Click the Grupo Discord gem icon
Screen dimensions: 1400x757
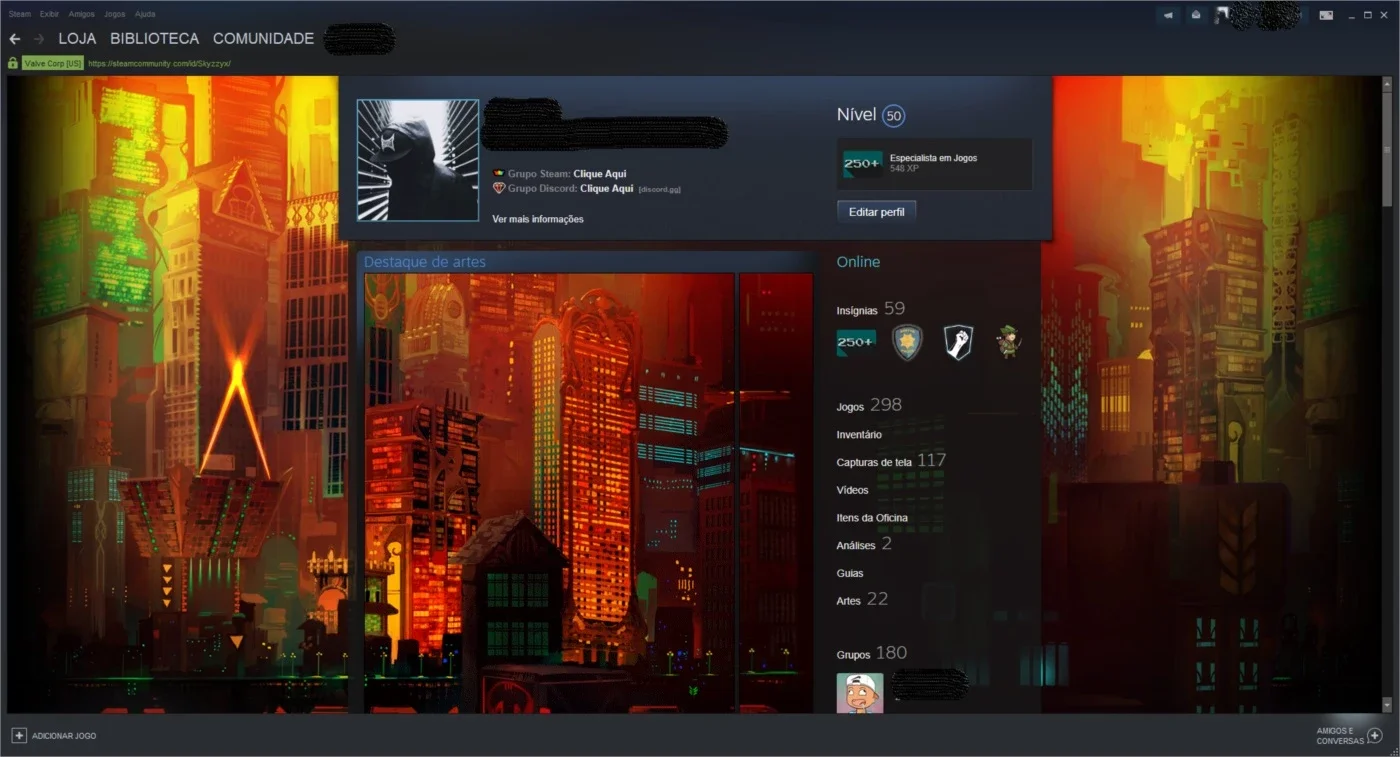click(x=499, y=188)
